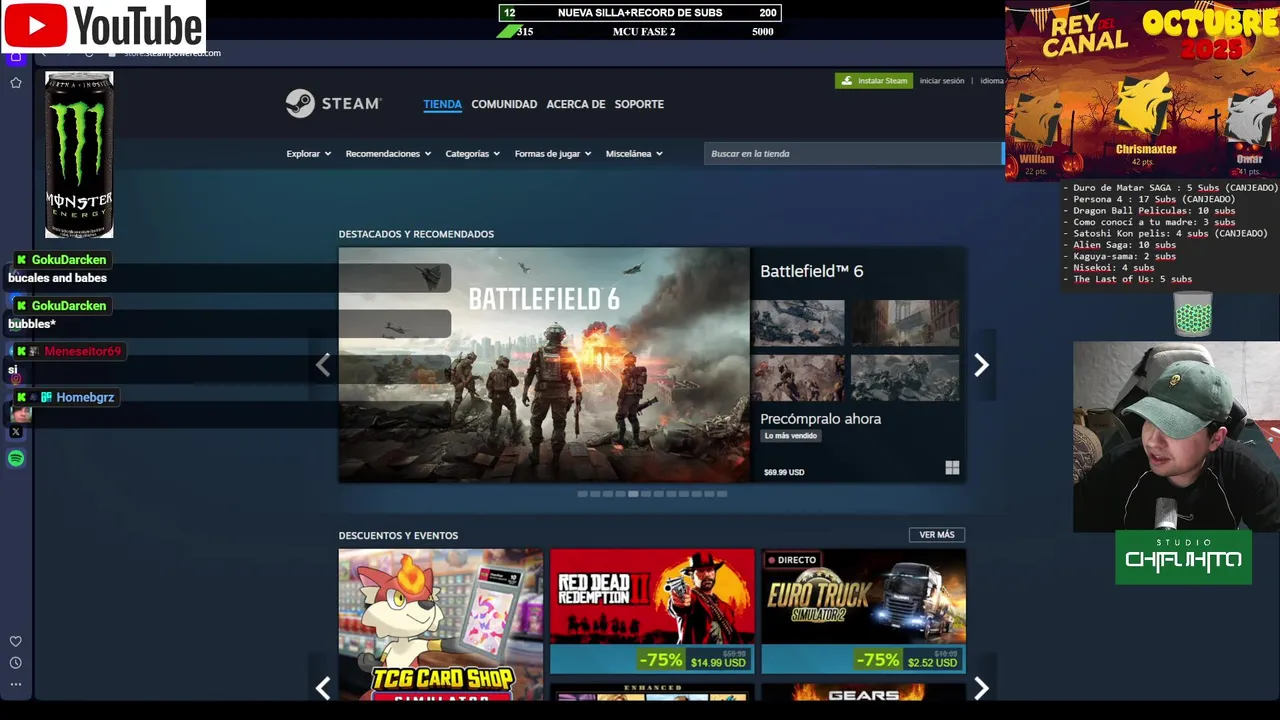1280x720 pixels.
Task: Select the first carousel pagination dot
Action: tap(582, 494)
